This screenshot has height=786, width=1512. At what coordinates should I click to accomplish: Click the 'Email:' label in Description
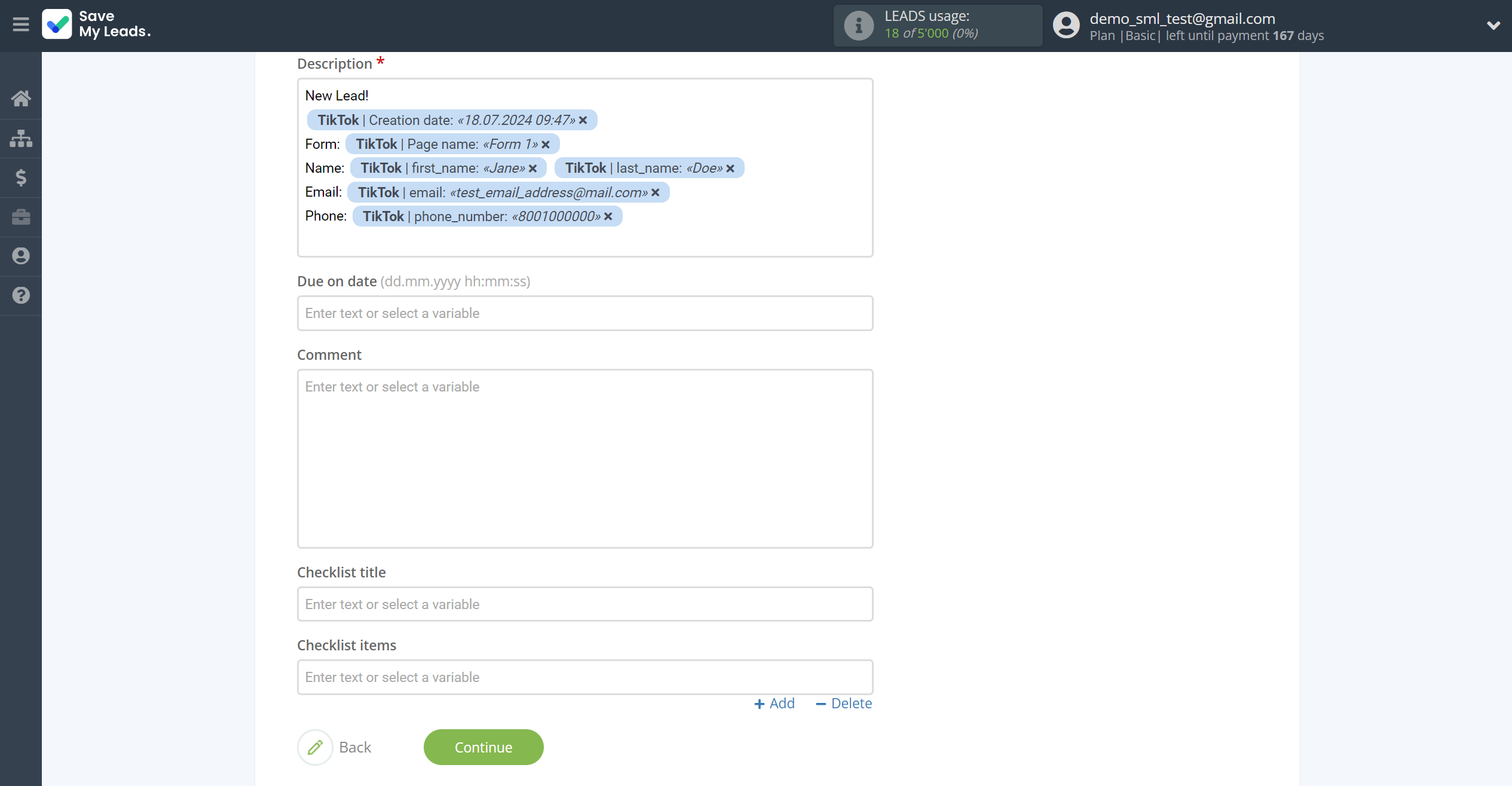(323, 192)
